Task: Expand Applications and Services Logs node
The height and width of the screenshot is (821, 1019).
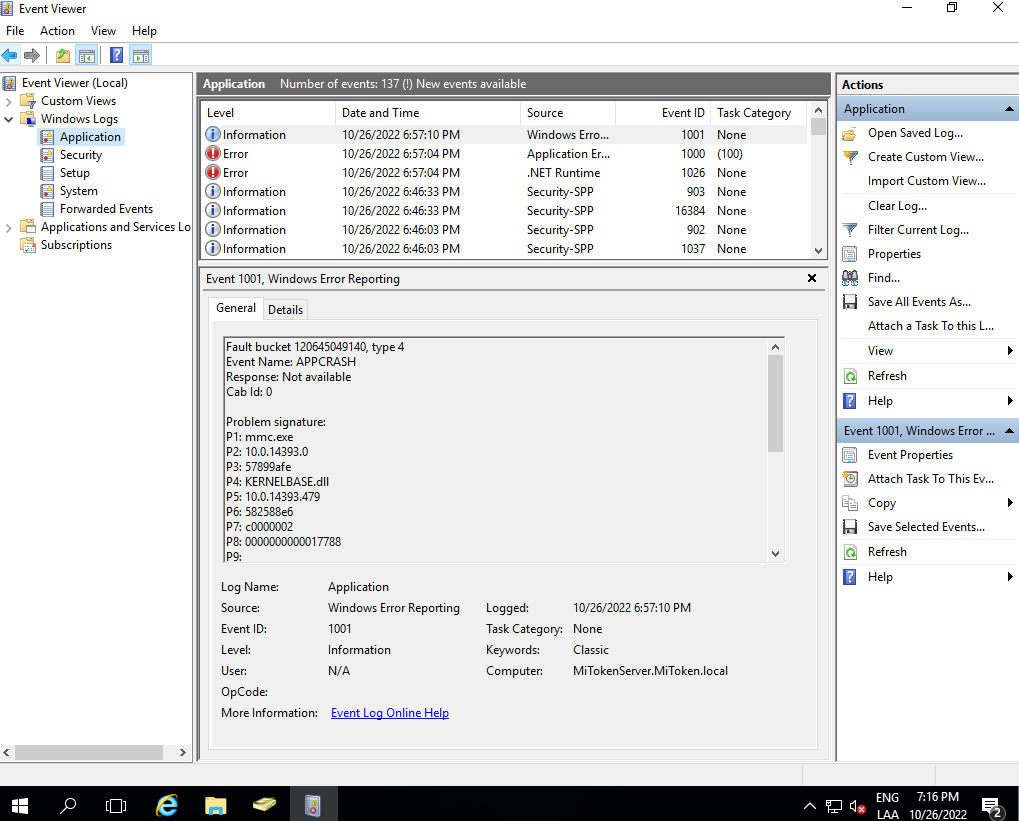Action: click(8, 228)
